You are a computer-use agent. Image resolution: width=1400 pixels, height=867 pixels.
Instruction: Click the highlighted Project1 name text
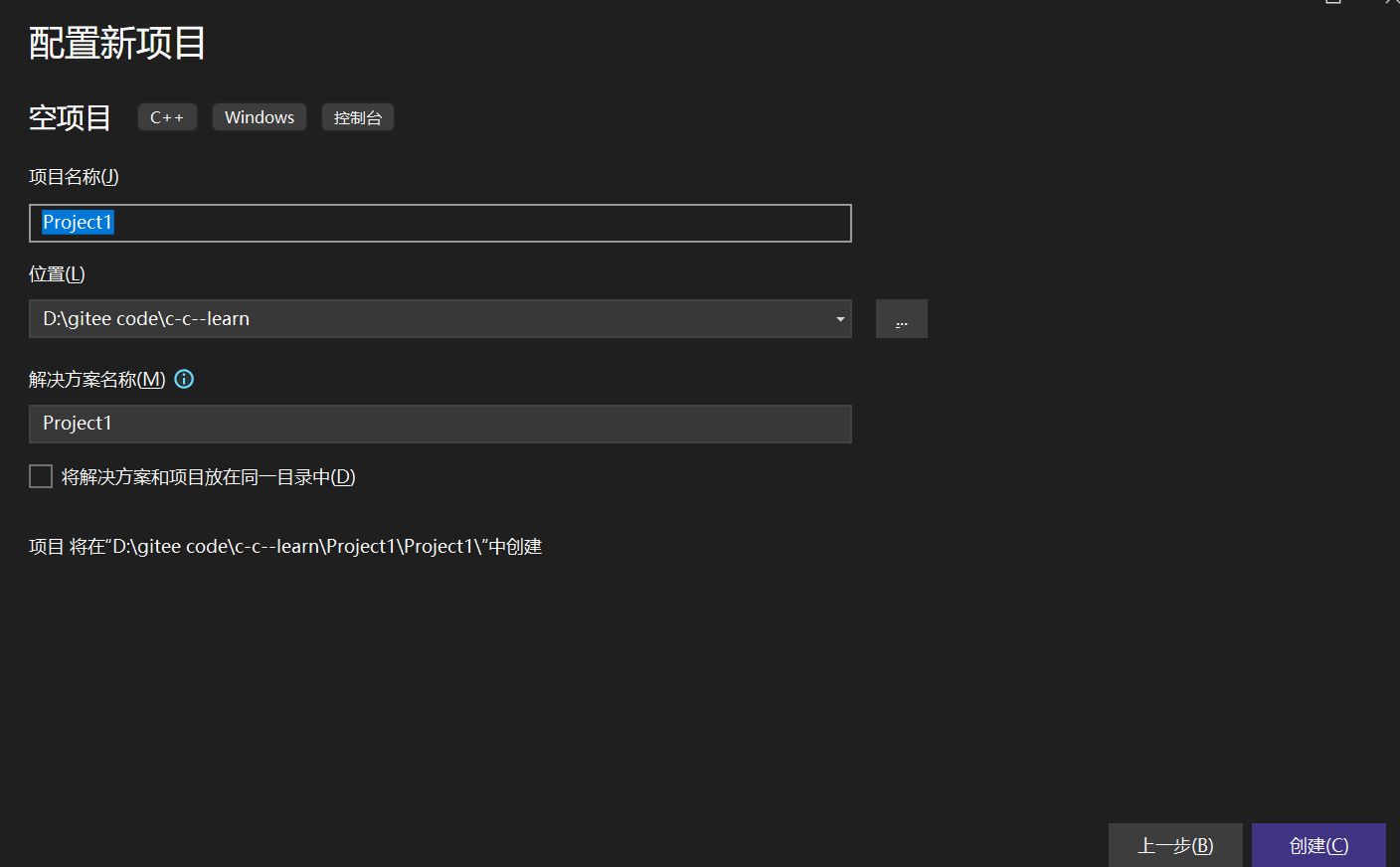[x=78, y=222]
